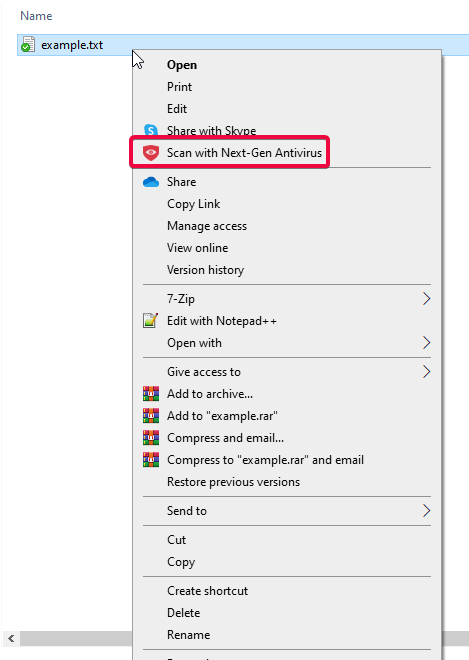Click the Skype icon beside Share with Skype
The height and width of the screenshot is (660, 469).
tap(151, 130)
